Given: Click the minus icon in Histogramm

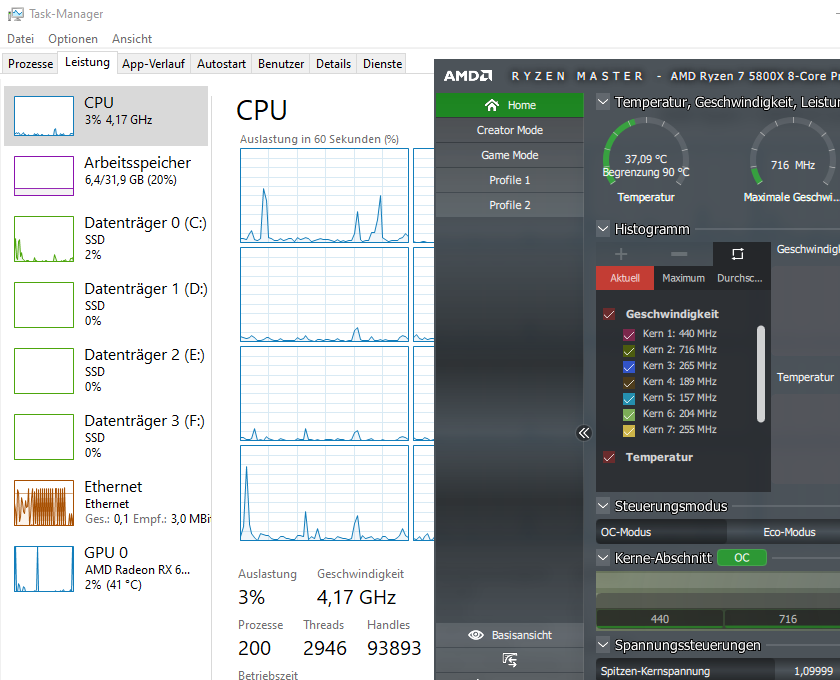Looking at the screenshot, I should pyautogui.click(x=679, y=254).
